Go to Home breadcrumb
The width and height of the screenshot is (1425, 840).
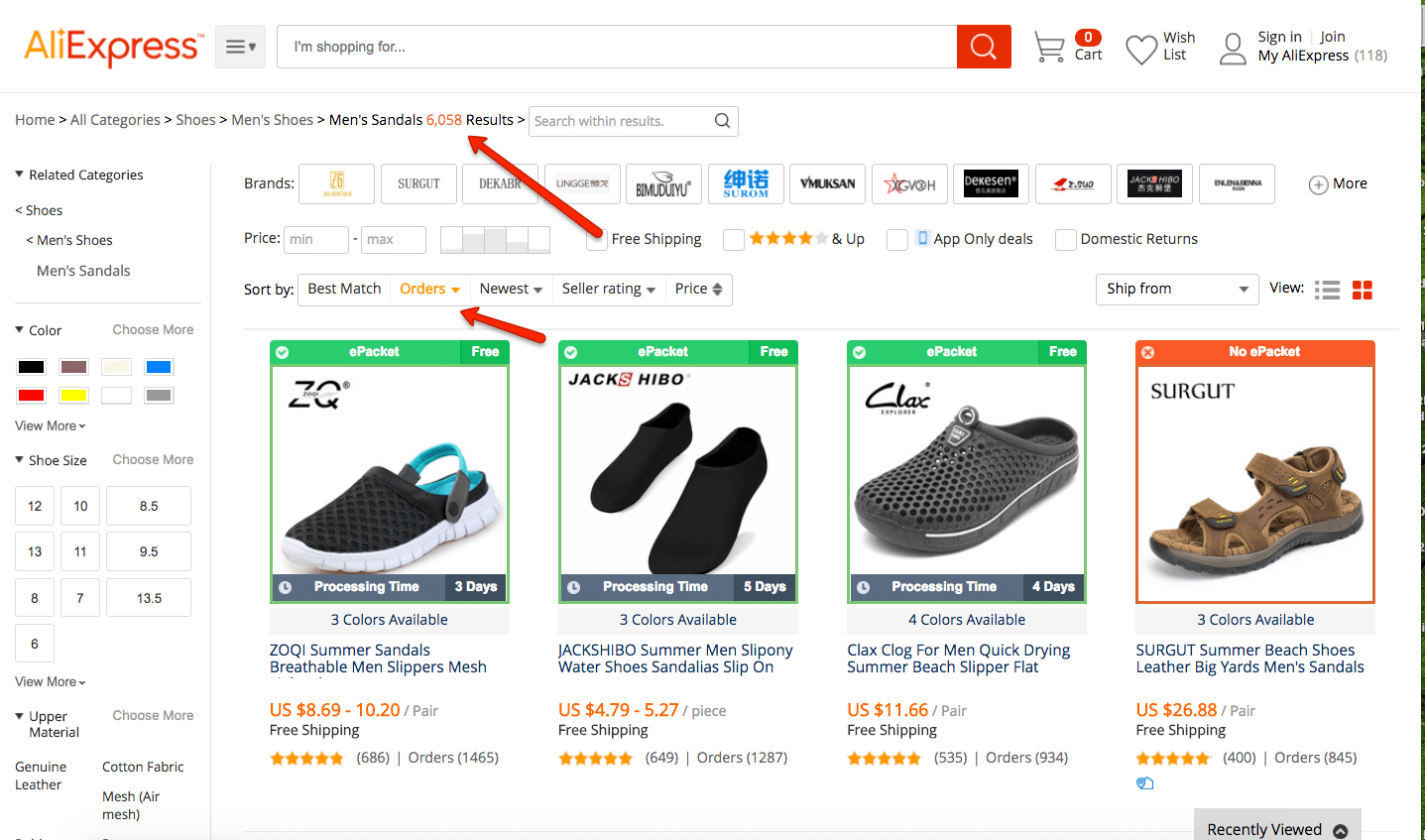coord(35,120)
